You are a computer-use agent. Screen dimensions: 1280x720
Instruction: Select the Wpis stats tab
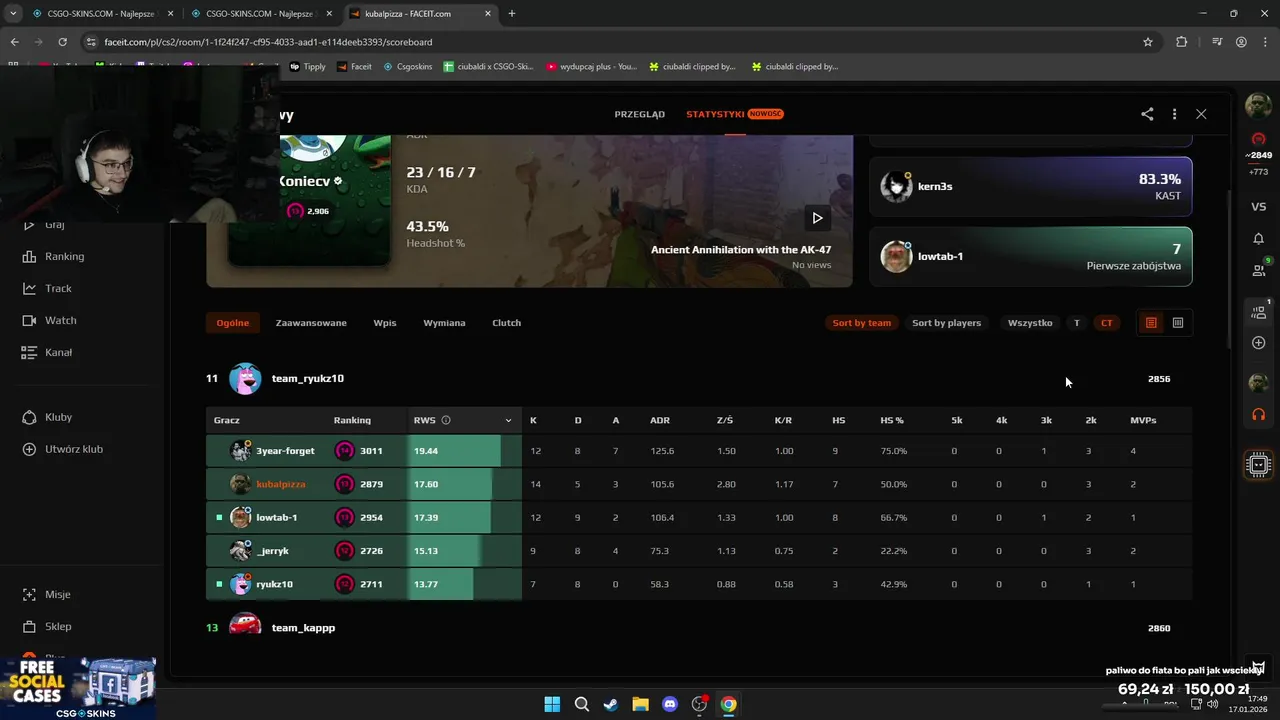pyautogui.click(x=385, y=323)
